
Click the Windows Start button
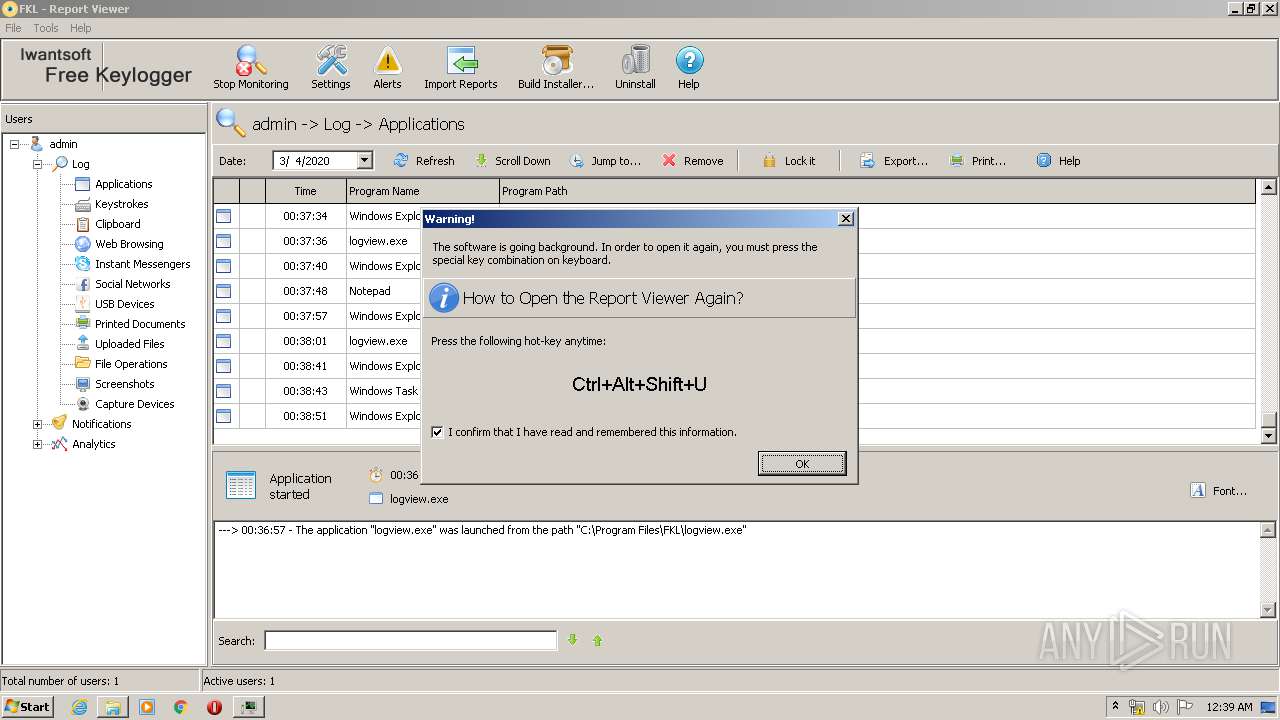tap(27, 706)
